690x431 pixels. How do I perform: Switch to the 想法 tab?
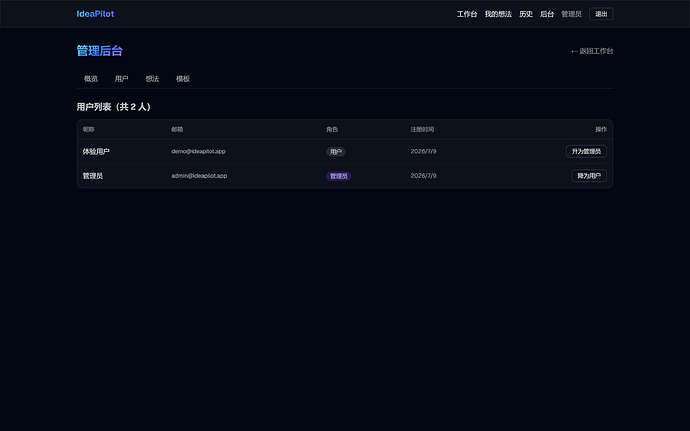coord(152,79)
